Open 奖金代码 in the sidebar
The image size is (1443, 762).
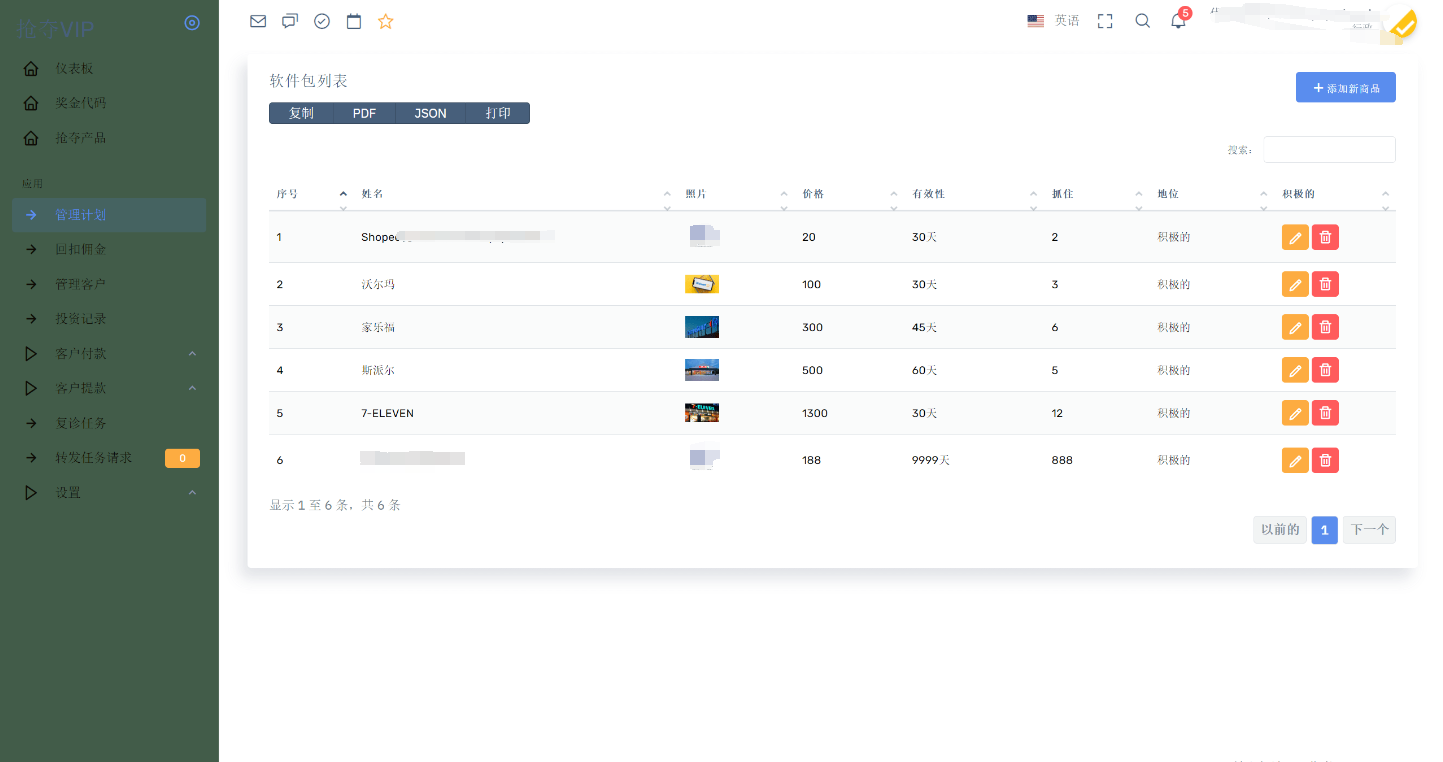click(109, 103)
